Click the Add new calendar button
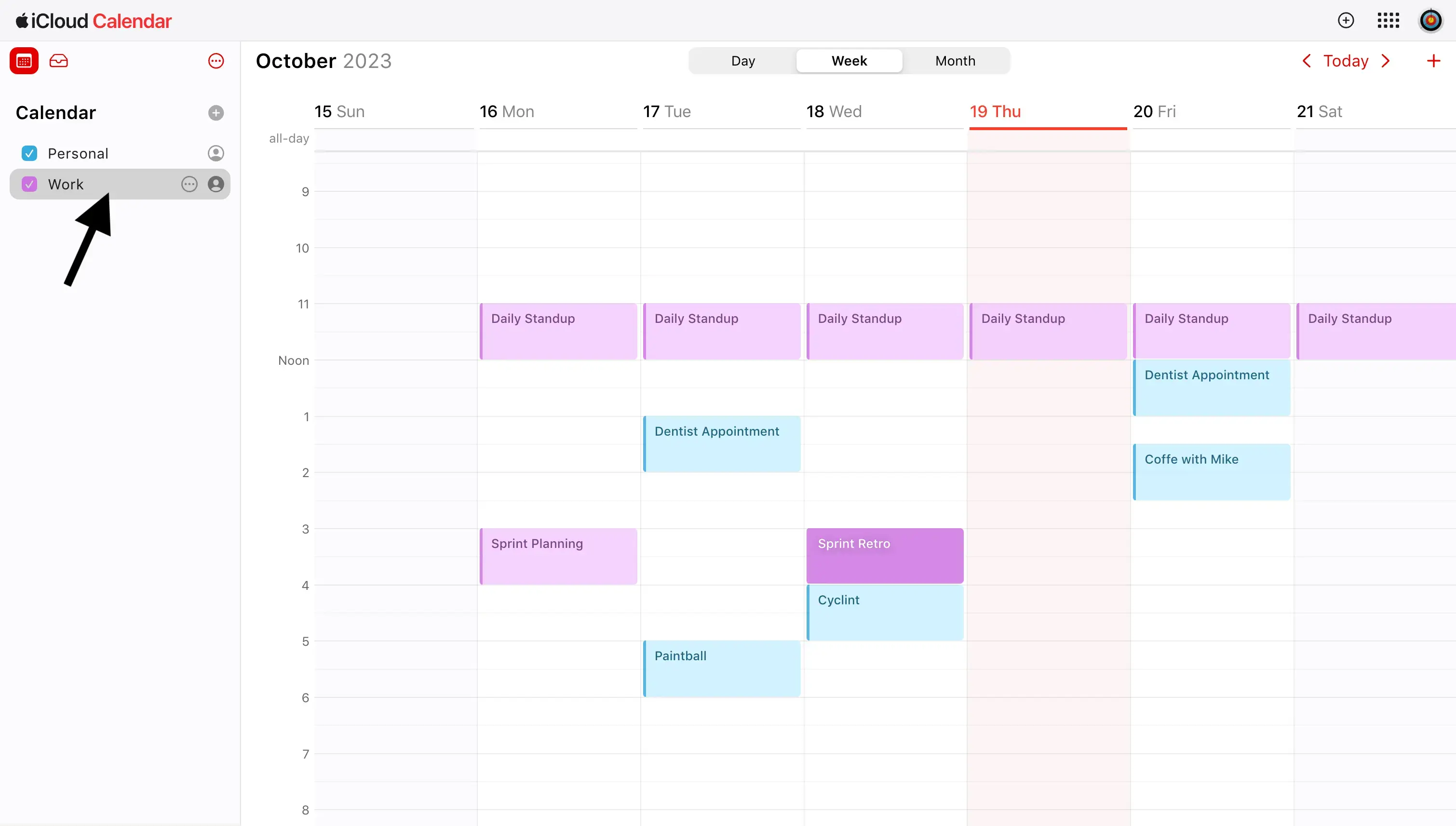 click(216, 113)
